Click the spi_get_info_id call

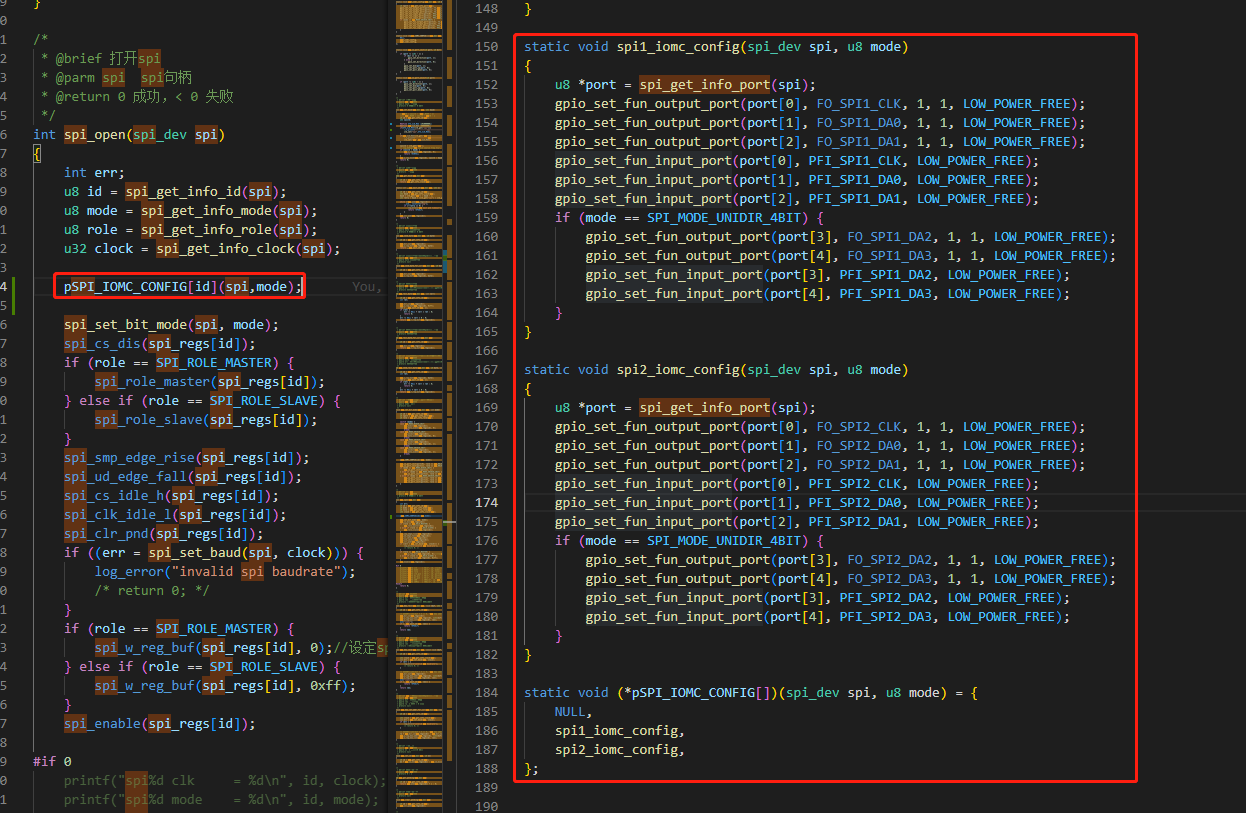click(183, 191)
